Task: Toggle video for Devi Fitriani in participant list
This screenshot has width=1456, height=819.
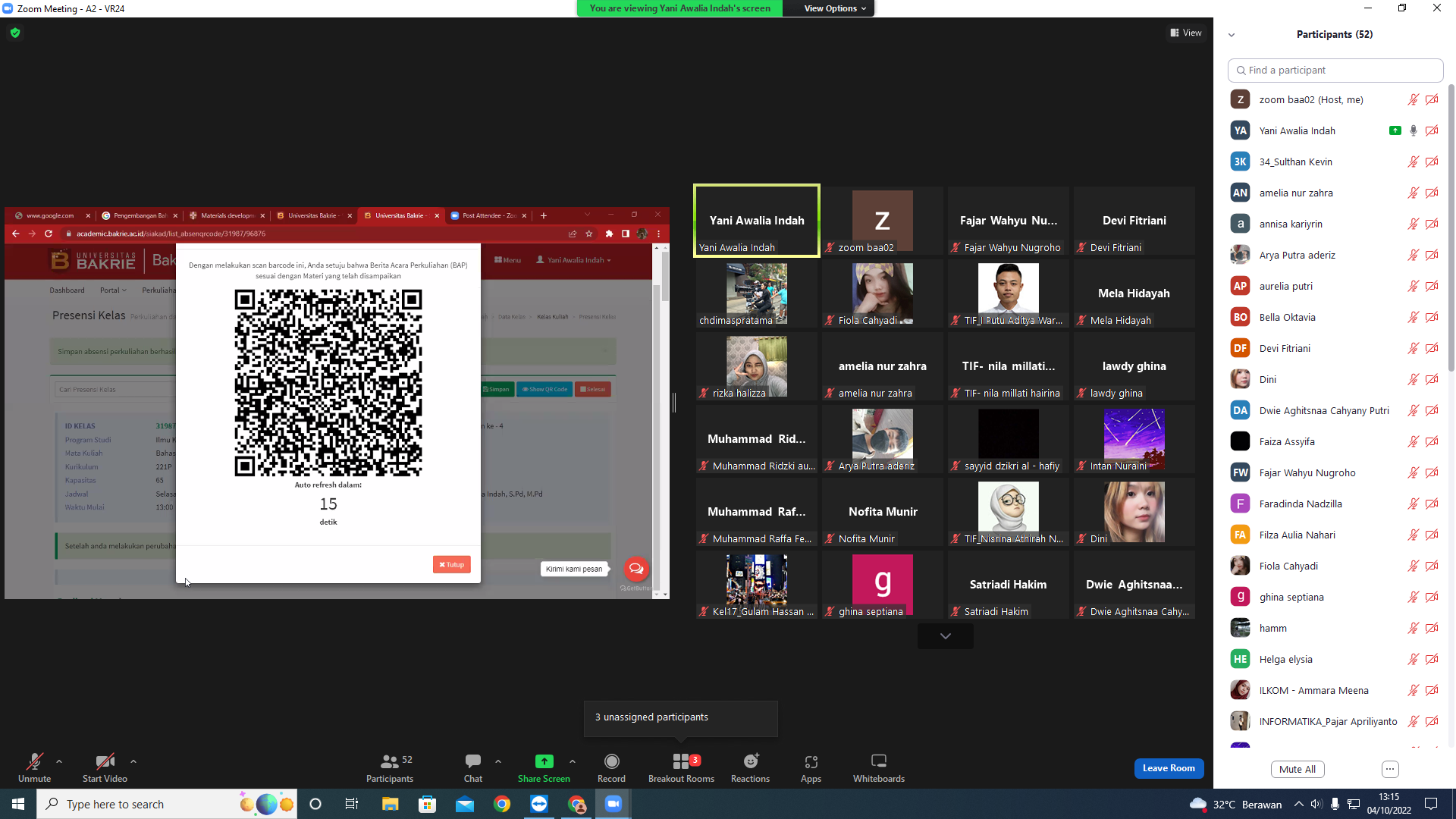Action: [x=1432, y=348]
